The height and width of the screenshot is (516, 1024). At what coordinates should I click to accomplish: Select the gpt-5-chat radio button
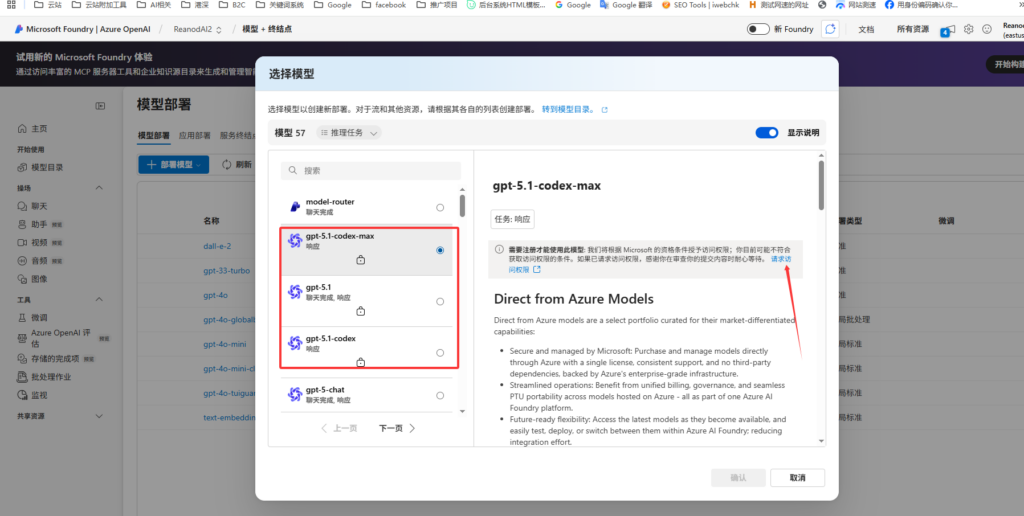(x=440, y=395)
